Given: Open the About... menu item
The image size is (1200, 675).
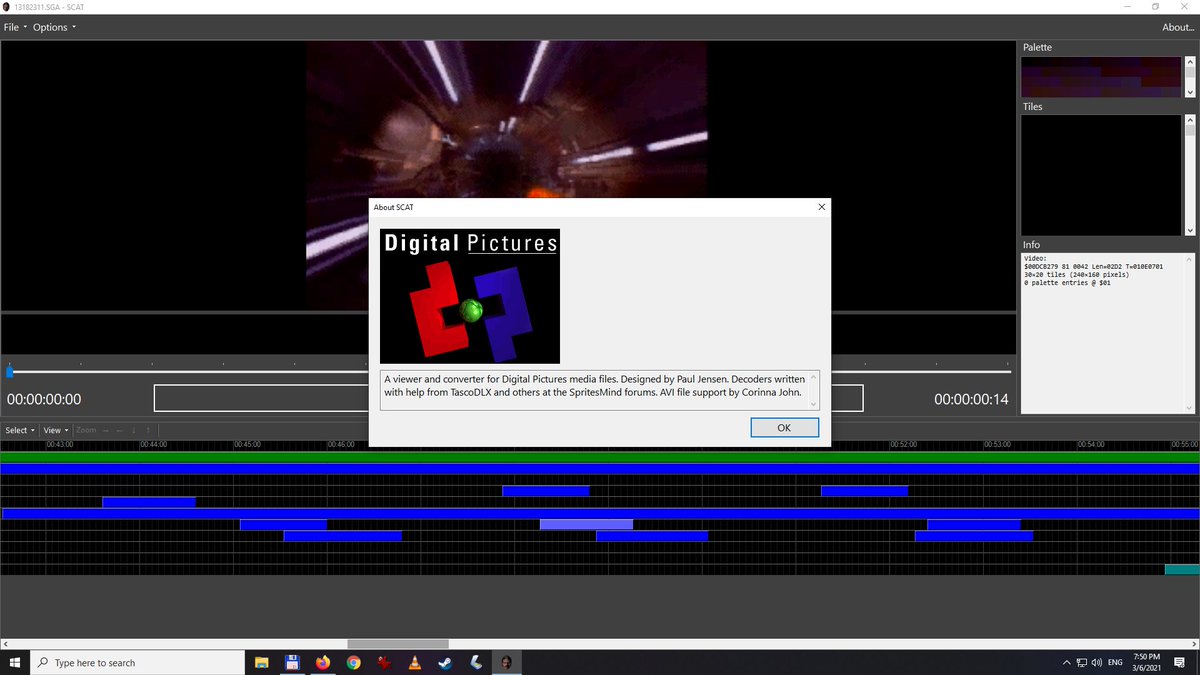Looking at the screenshot, I should point(1178,27).
